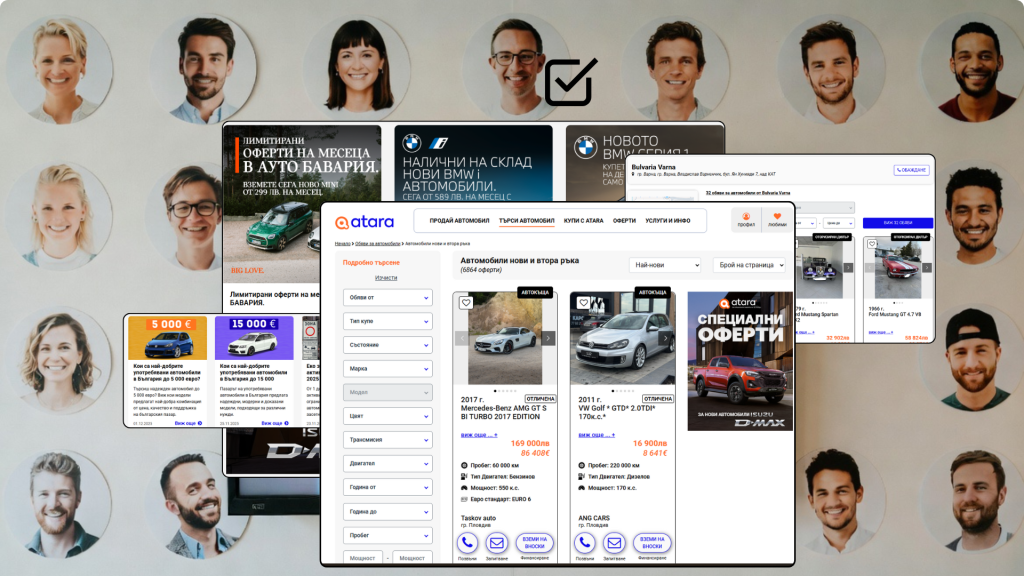Open the 15 000 € article image
Viewport: 1024px width, 576px height.
point(254,338)
